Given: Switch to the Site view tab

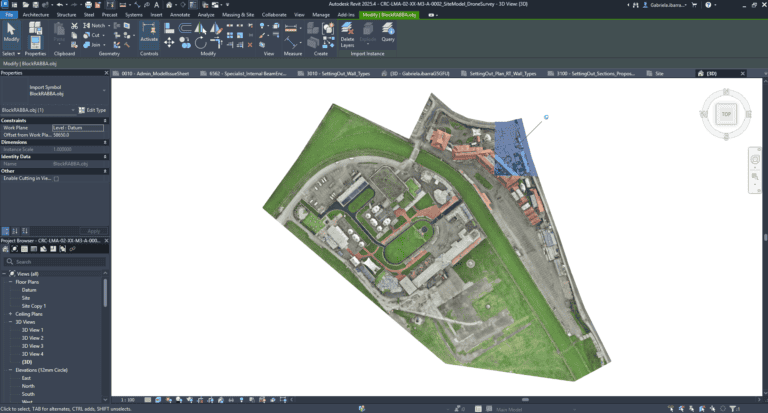Looking at the screenshot, I should (x=659, y=73).
